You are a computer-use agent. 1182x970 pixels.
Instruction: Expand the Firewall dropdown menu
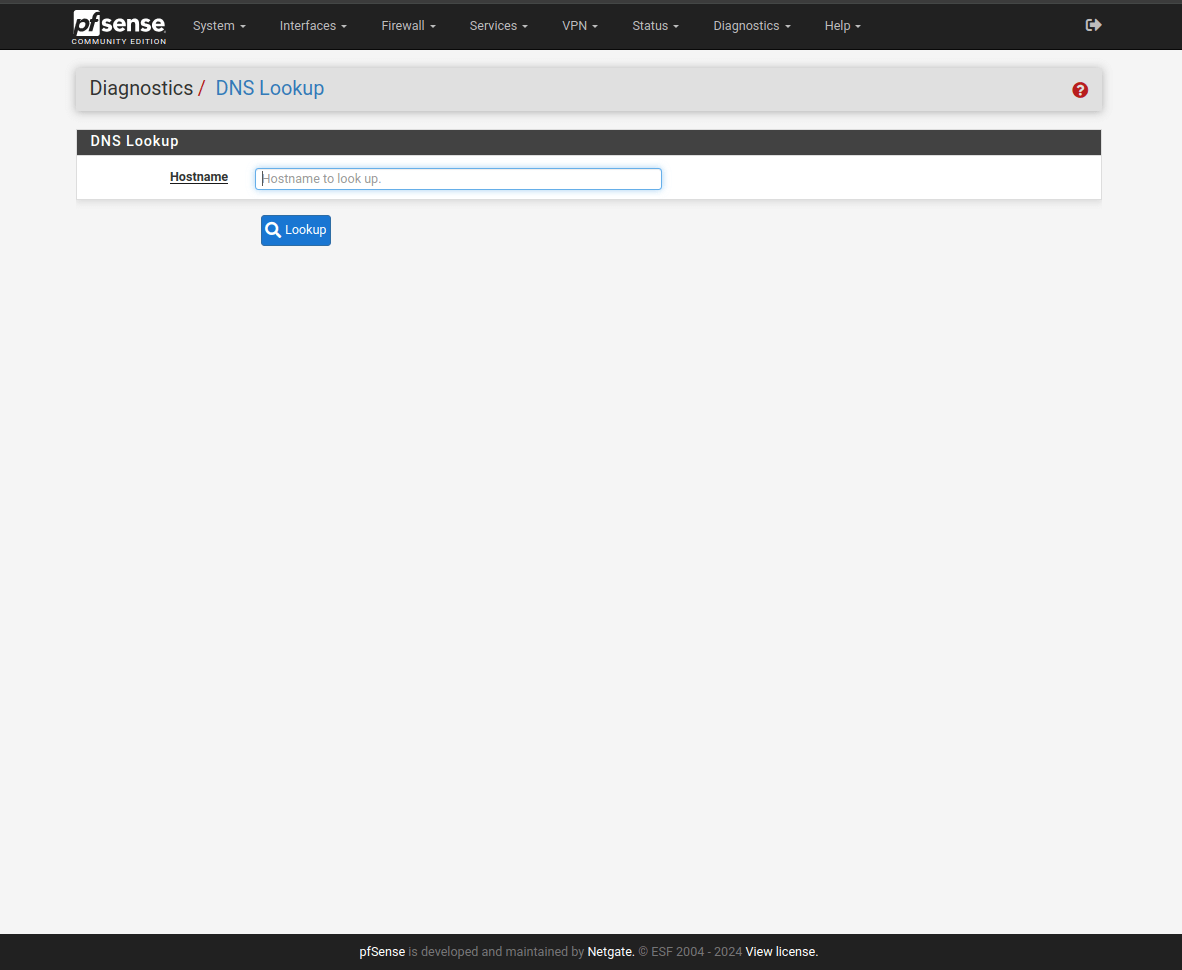tap(408, 26)
